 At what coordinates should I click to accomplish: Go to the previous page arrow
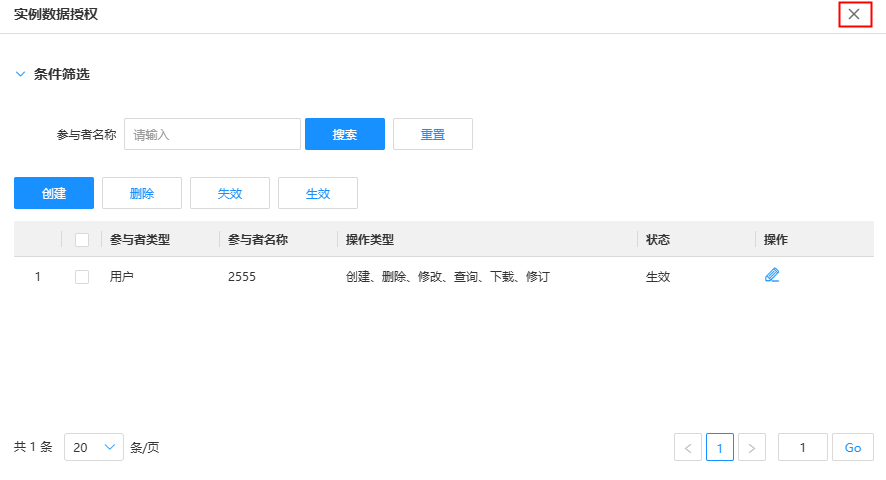[x=688, y=447]
